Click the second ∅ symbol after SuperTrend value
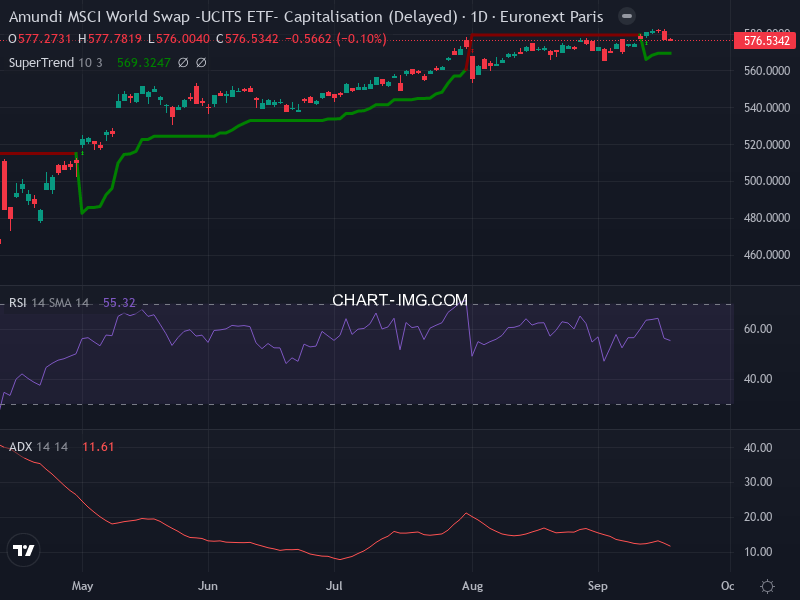The width and height of the screenshot is (800, 600). (x=201, y=62)
